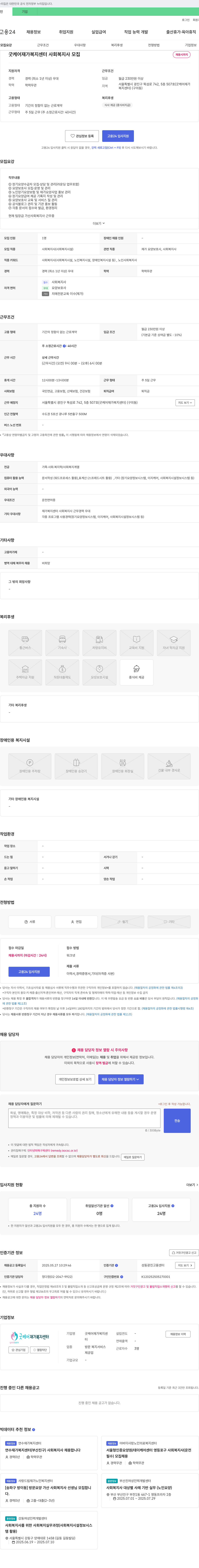The height and width of the screenshot is (1568, 199).
Task: Click 채용정보 더보기 in 기업정보
Action: (x=178, y=1334)
